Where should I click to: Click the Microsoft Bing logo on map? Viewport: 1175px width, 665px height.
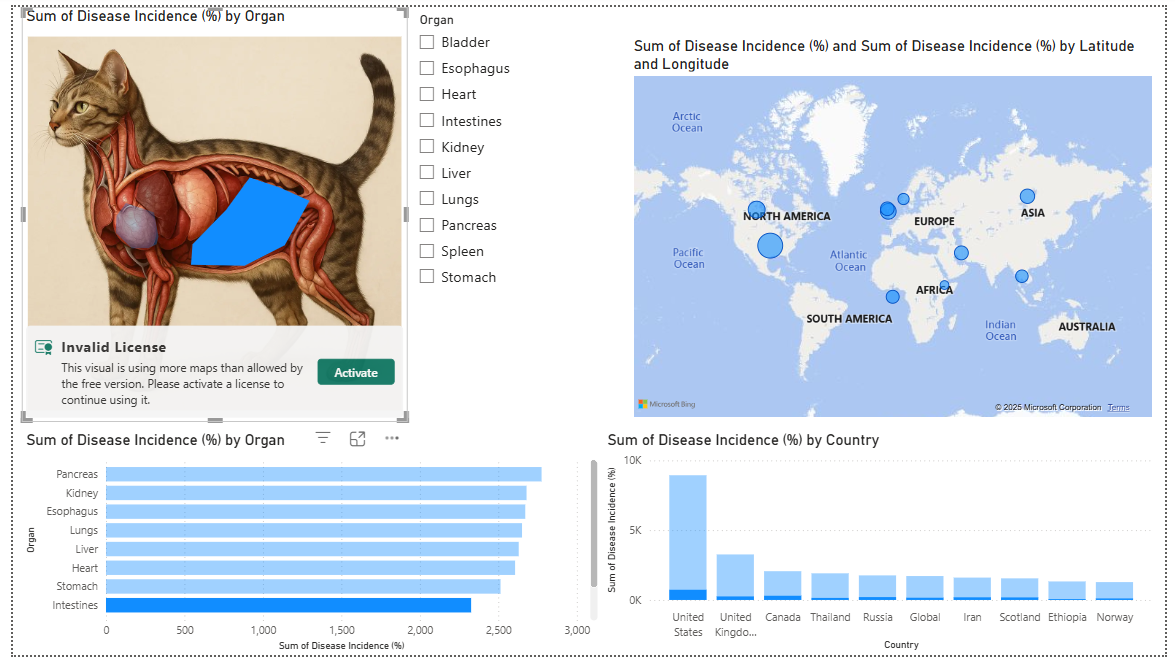click(667, 404)
